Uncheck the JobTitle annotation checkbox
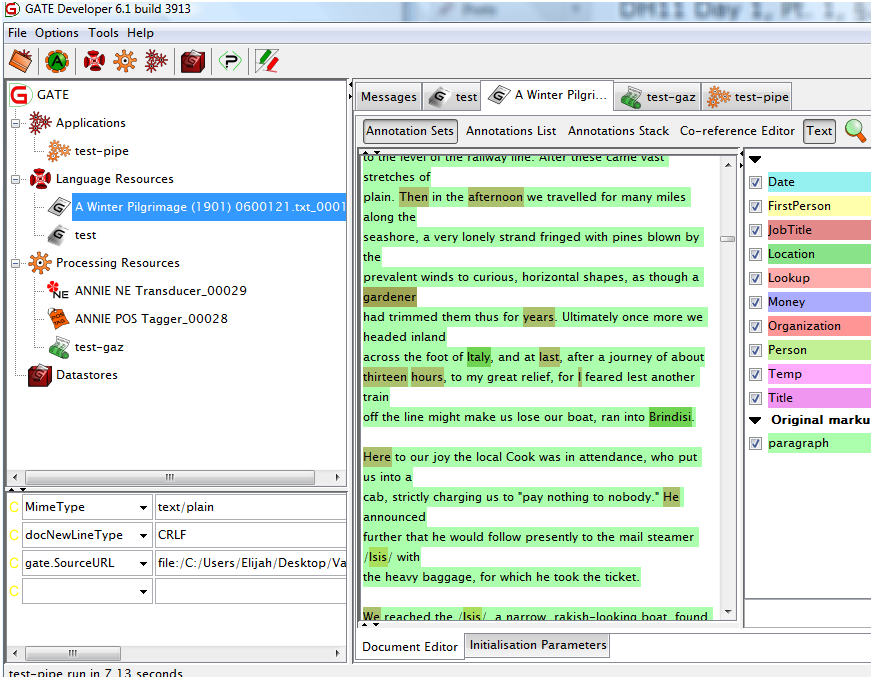Image resolution: width=873 pixels, height=679 pixels. (x=756, y=230)
